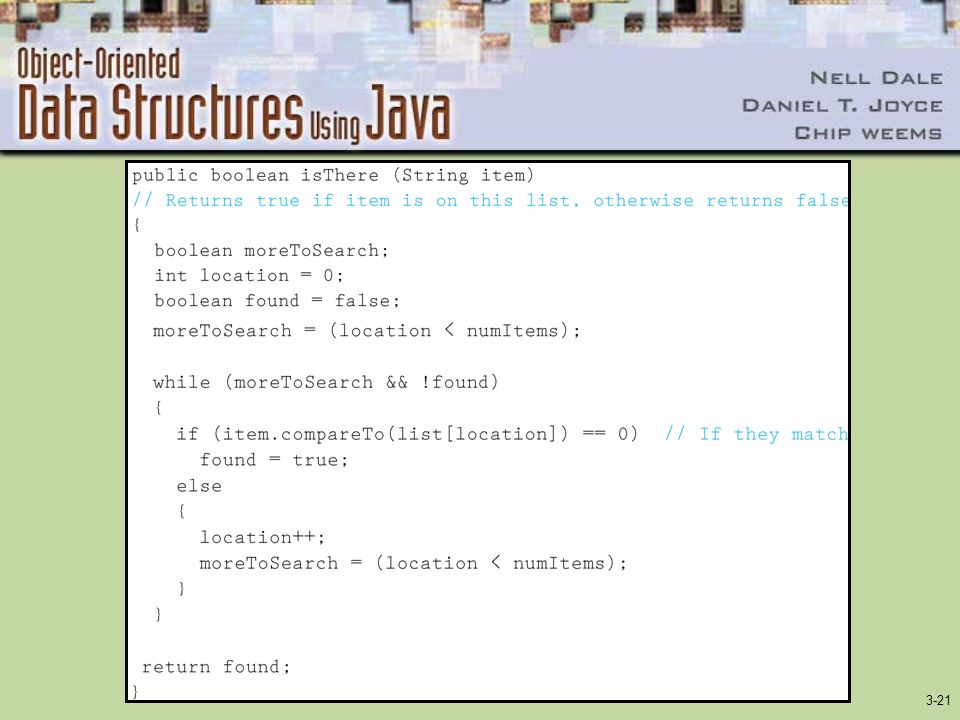The width and height of the screenshot is (960, 720).
Task: Select author name 'Chip Weems'
Action: tap(868, 133)
